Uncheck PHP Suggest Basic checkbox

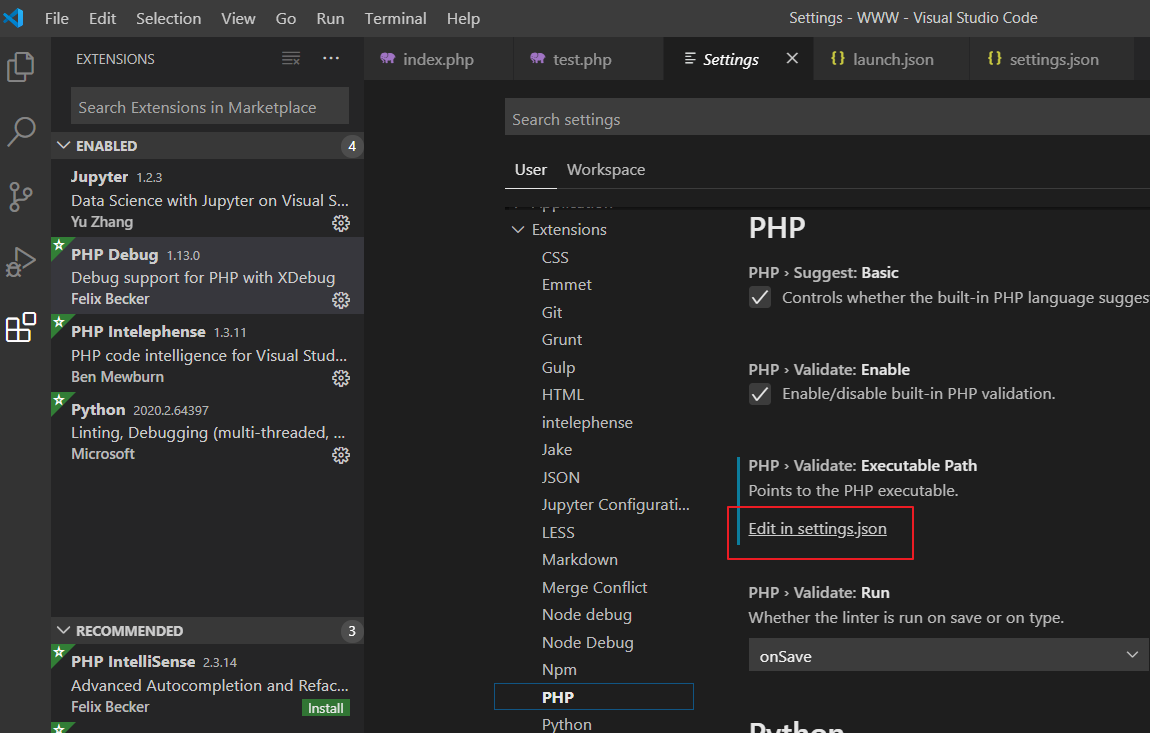[x=759, y=296]
